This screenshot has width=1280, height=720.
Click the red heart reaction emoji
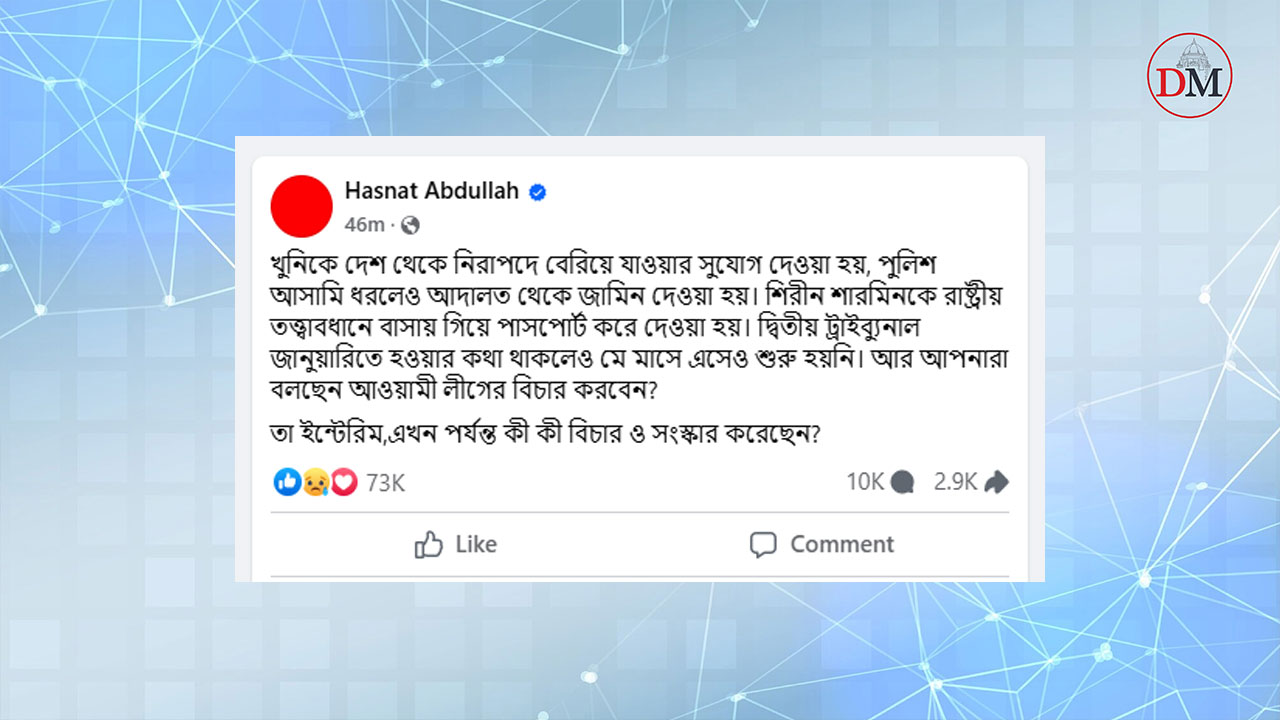click(343, 482)
